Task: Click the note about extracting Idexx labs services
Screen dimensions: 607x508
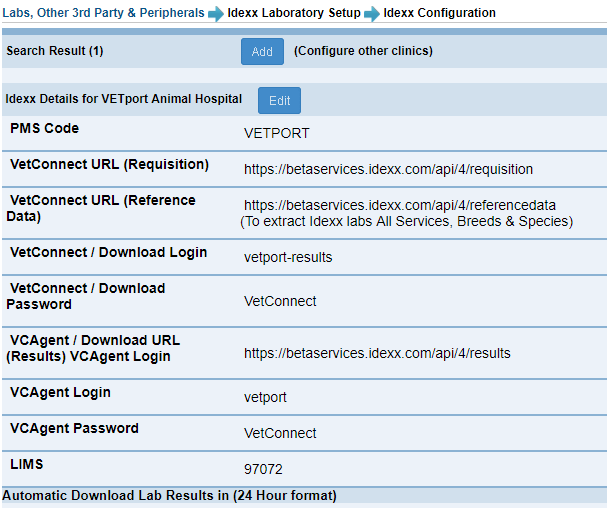Action: point(406,221)
